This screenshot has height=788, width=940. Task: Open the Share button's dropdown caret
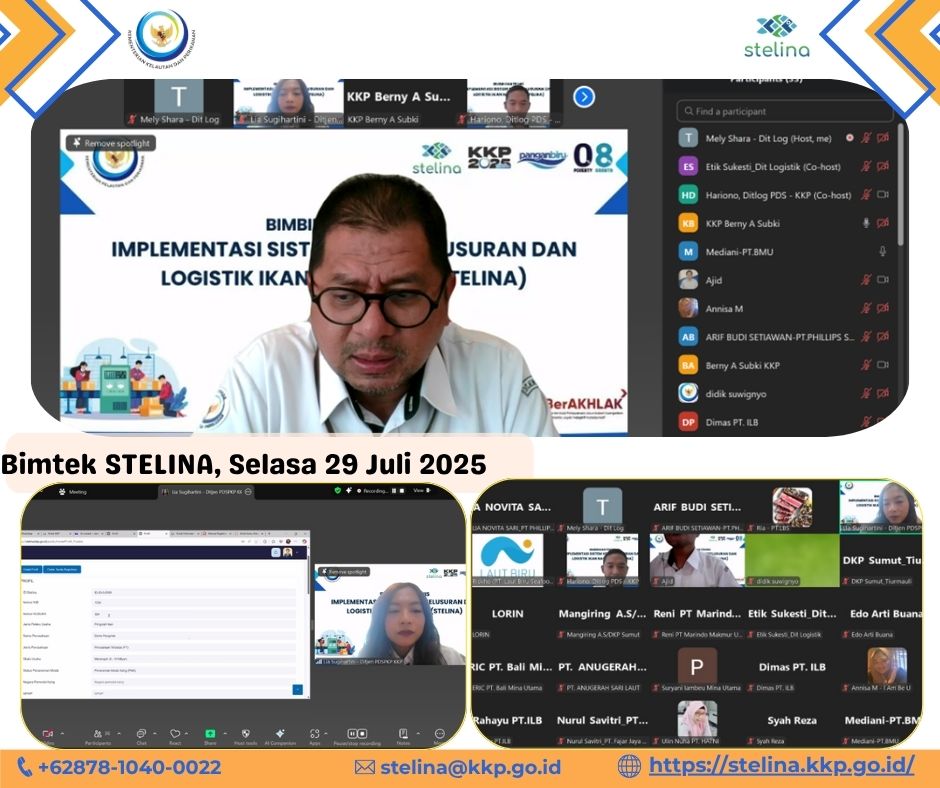[x=224, y=733]
